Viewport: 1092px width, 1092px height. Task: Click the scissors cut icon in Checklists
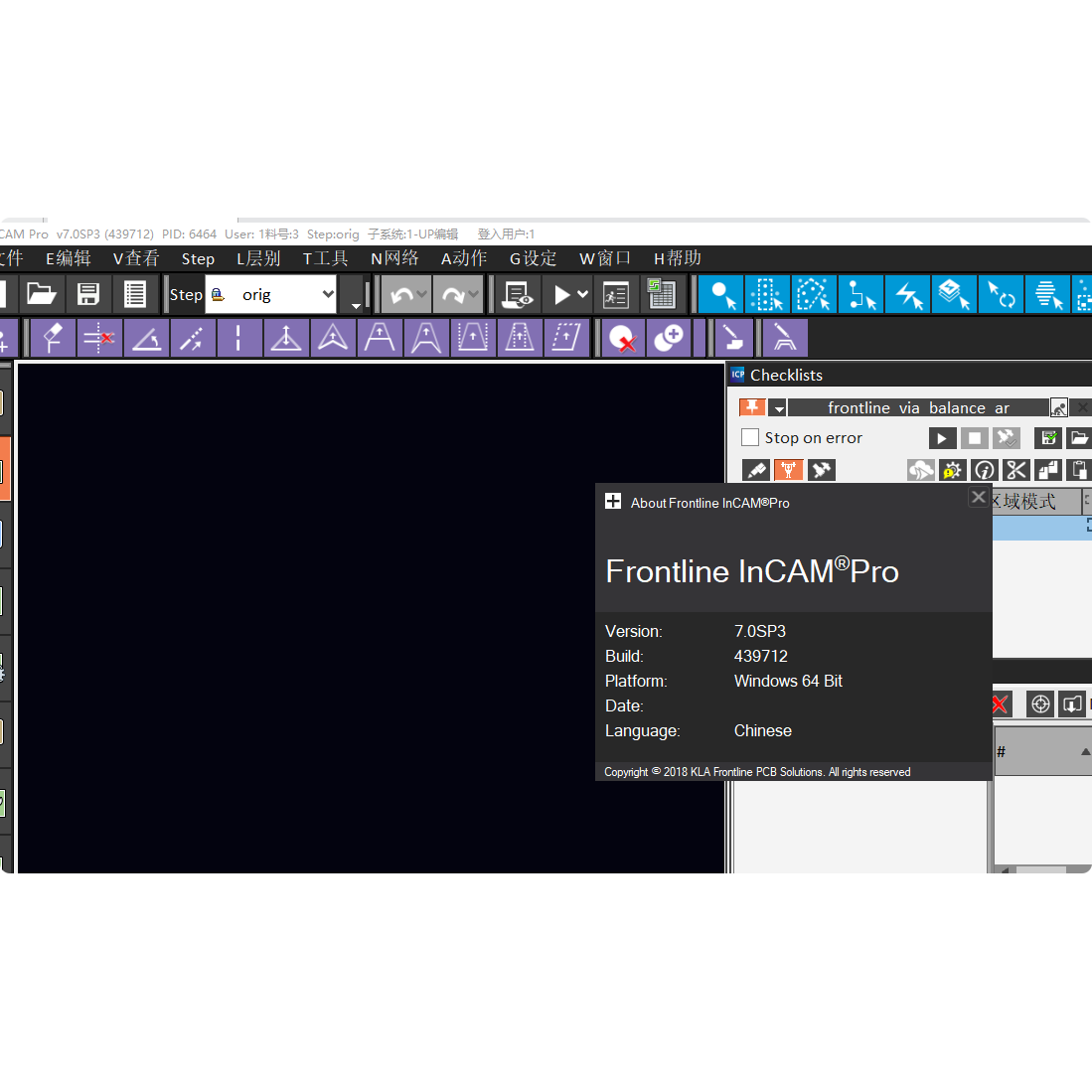tap(1016, 470)
